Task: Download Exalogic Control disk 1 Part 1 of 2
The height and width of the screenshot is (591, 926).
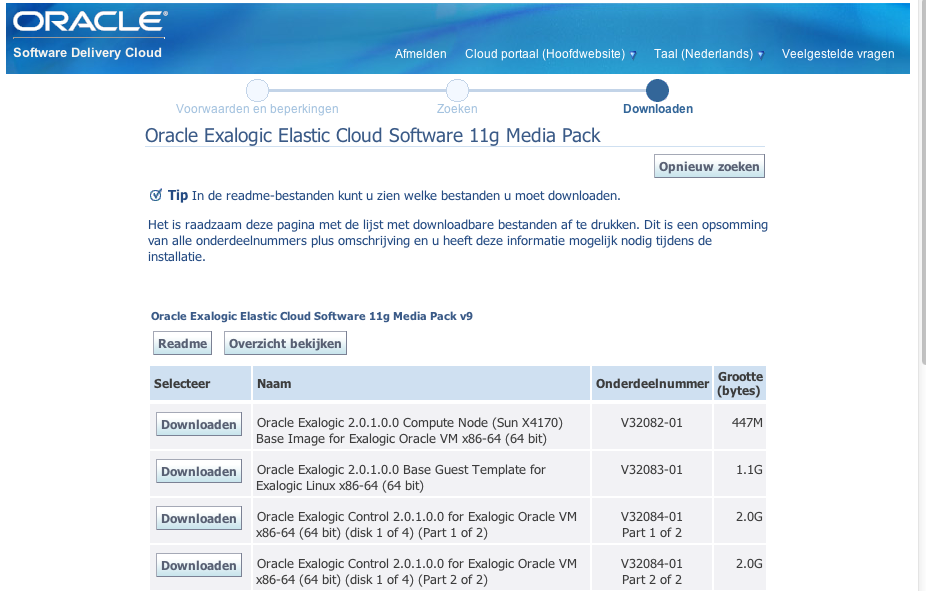Action: click(x=199, y=518)
